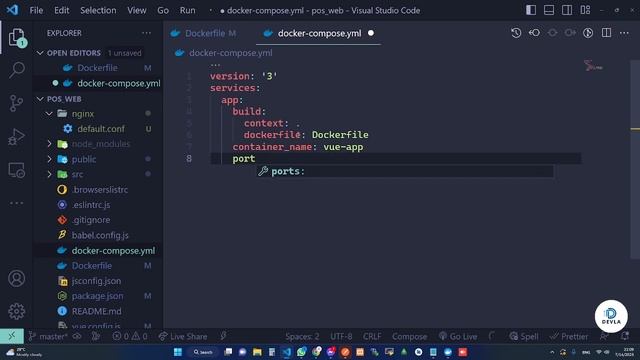This screenshot has height=360, width=640.
Task: Open the Accounts icon
Action: [x=16, y=278]
